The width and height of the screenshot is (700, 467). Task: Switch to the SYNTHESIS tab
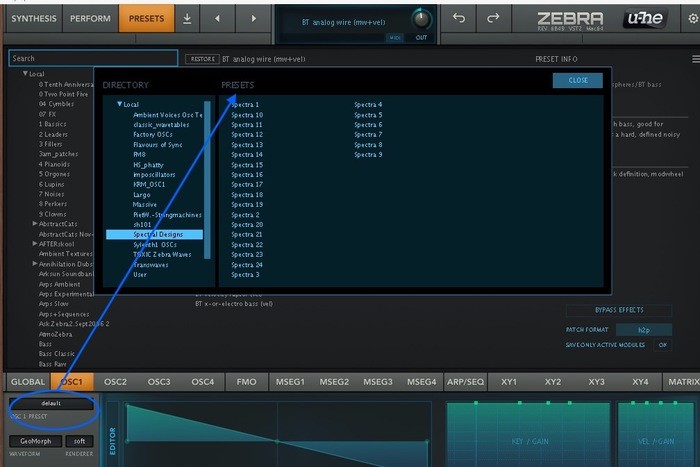pyautogui.click(x=34, y=19)
